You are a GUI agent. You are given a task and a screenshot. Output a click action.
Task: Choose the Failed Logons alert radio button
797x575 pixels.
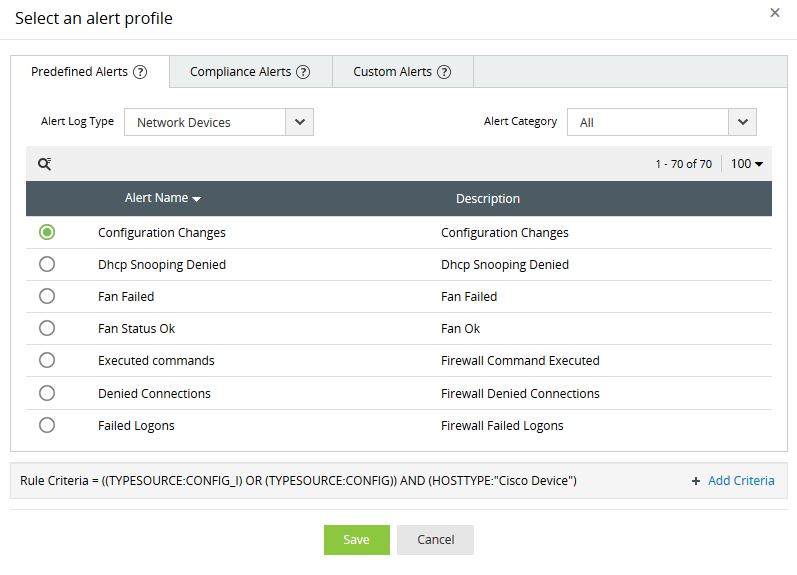47,425
